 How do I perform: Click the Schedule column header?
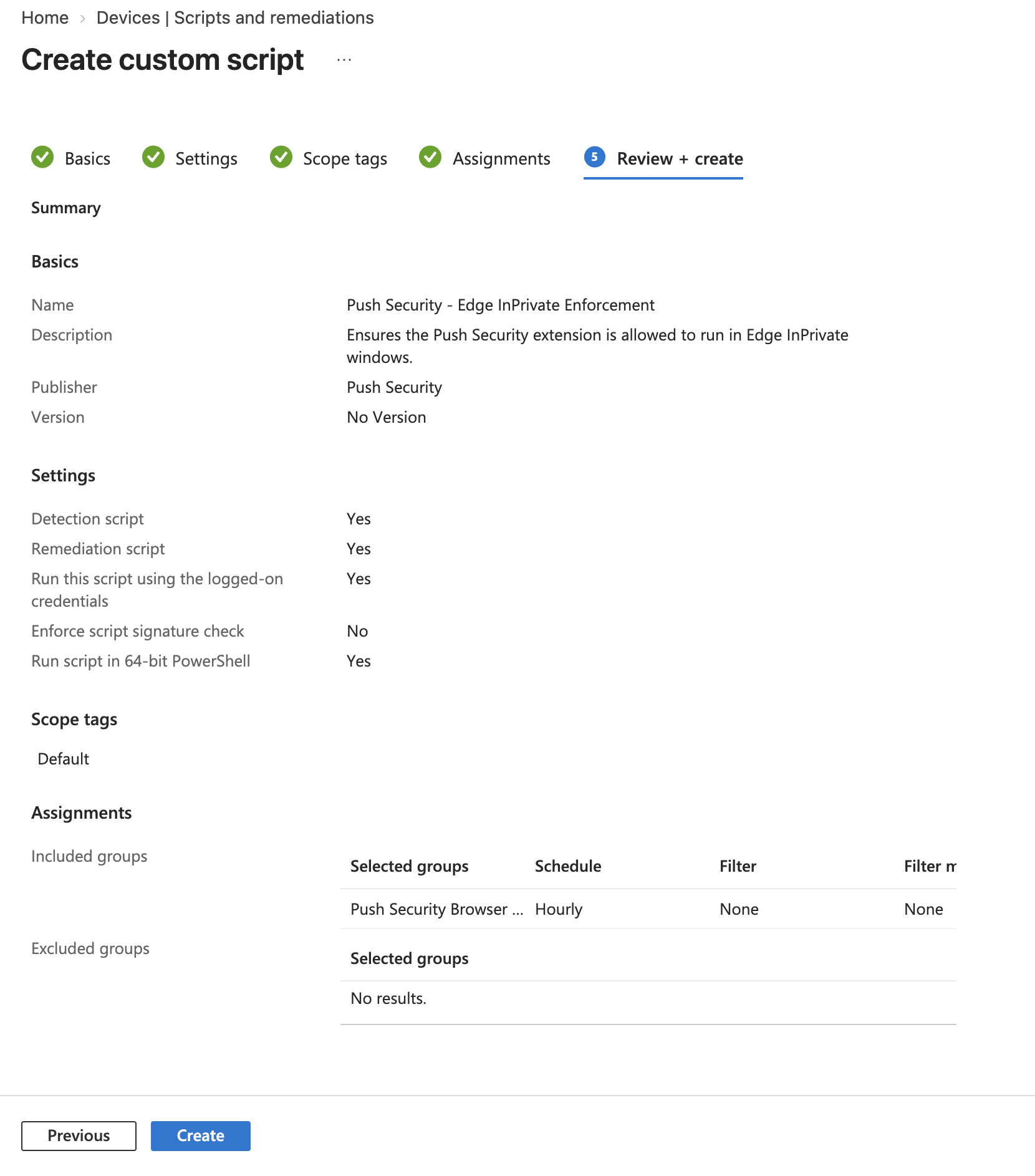point(568,866)
